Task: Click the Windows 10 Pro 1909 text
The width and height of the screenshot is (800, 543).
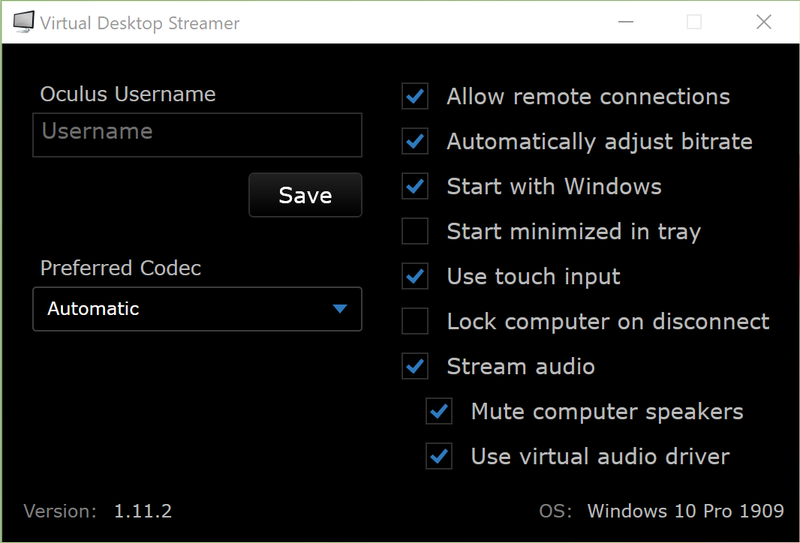Action: pos(685,511)
